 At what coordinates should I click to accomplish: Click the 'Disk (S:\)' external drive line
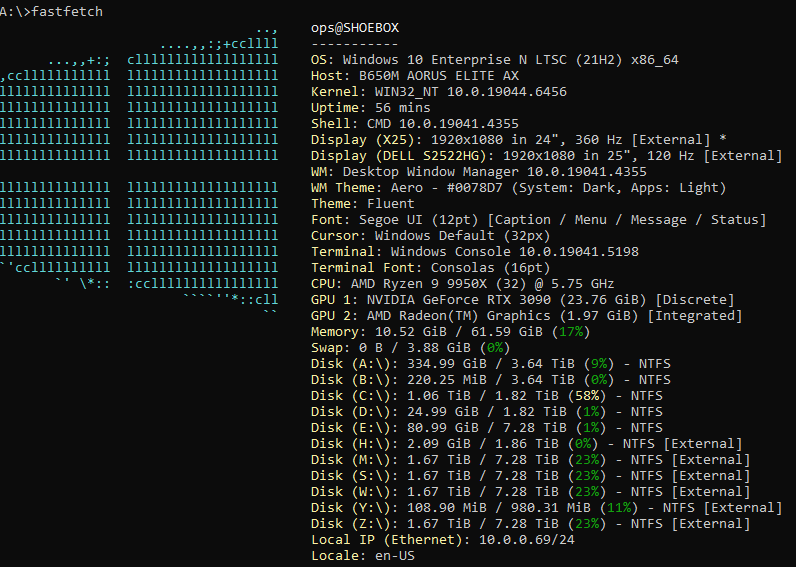[x=530, y=476]
